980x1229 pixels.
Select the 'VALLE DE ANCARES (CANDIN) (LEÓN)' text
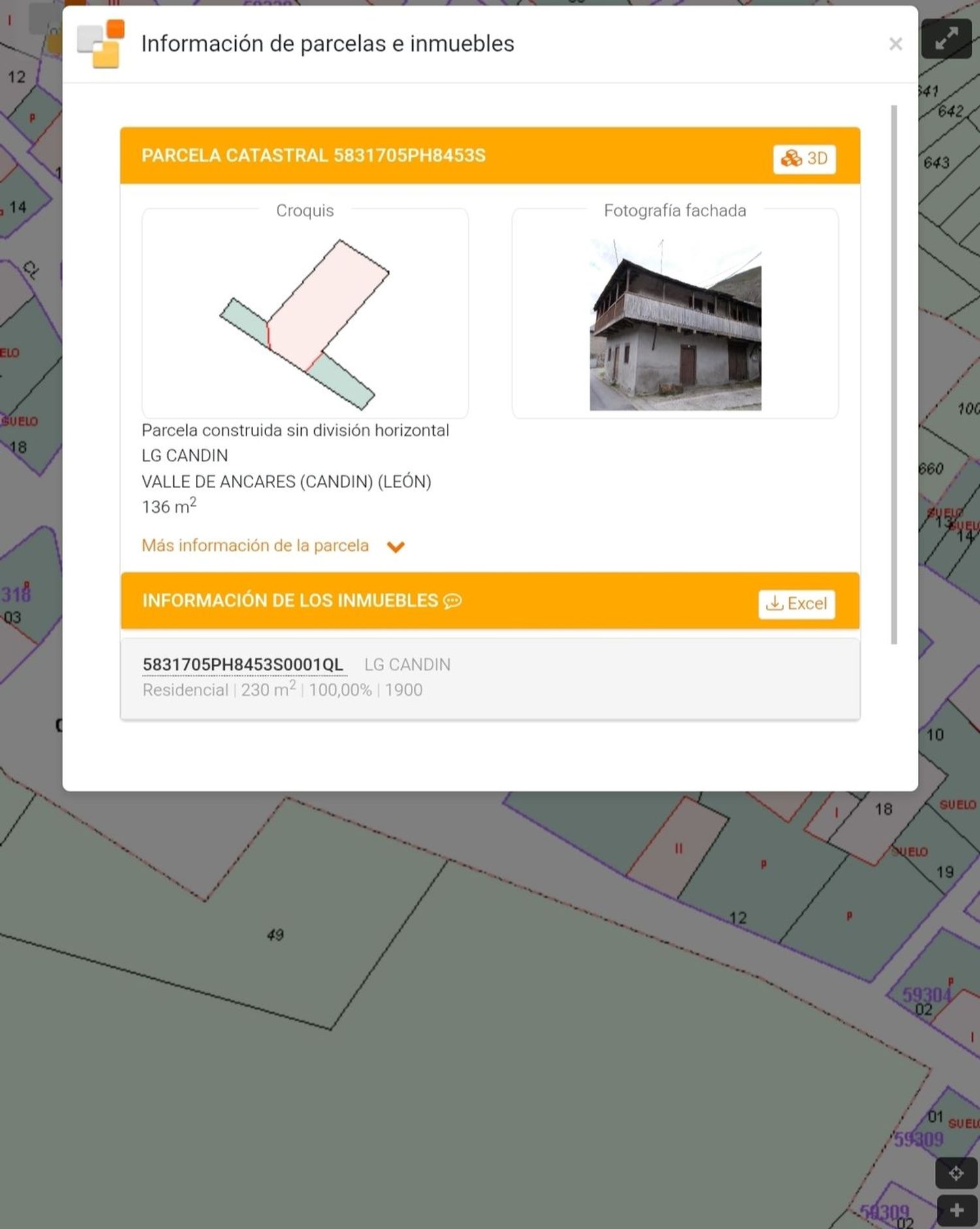point(286,482)
